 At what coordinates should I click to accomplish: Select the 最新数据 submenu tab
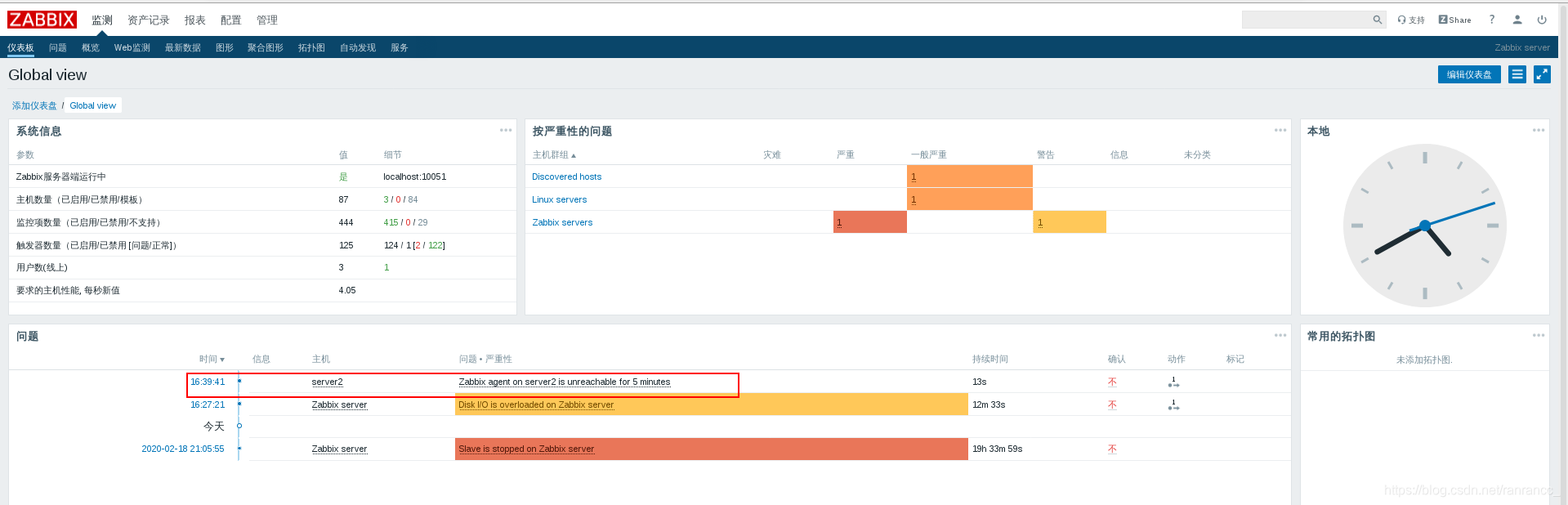pyautogui.click(x=183, y=47)
